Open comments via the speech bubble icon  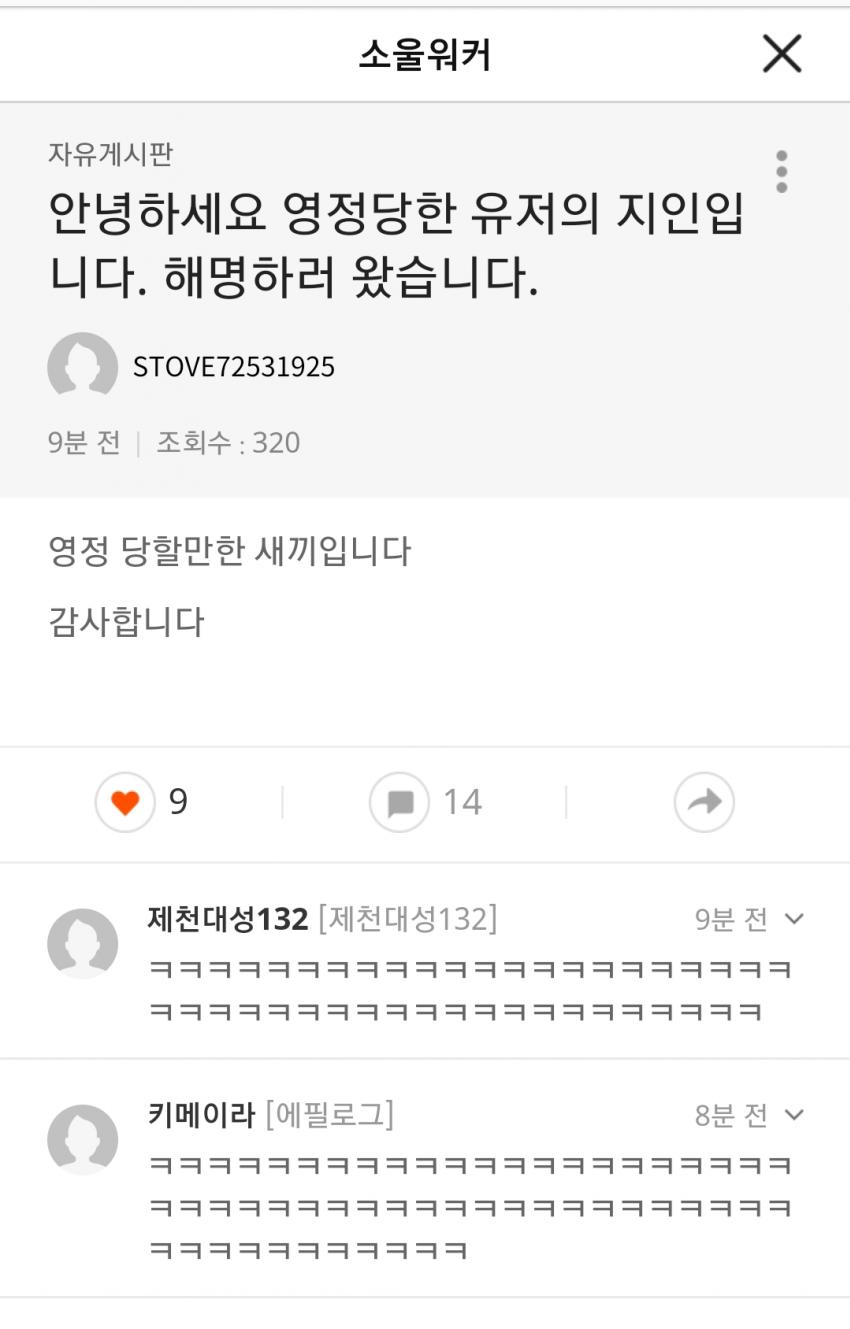coord(400,802)
